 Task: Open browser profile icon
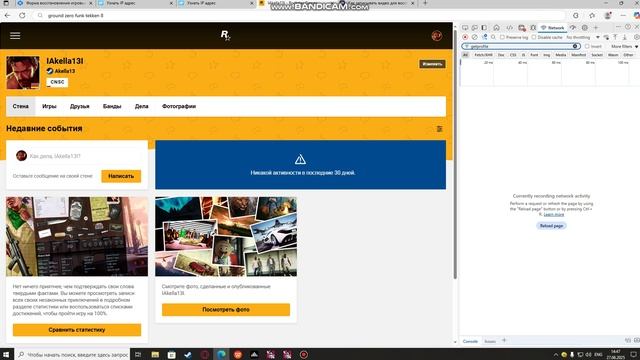(608, 16)
